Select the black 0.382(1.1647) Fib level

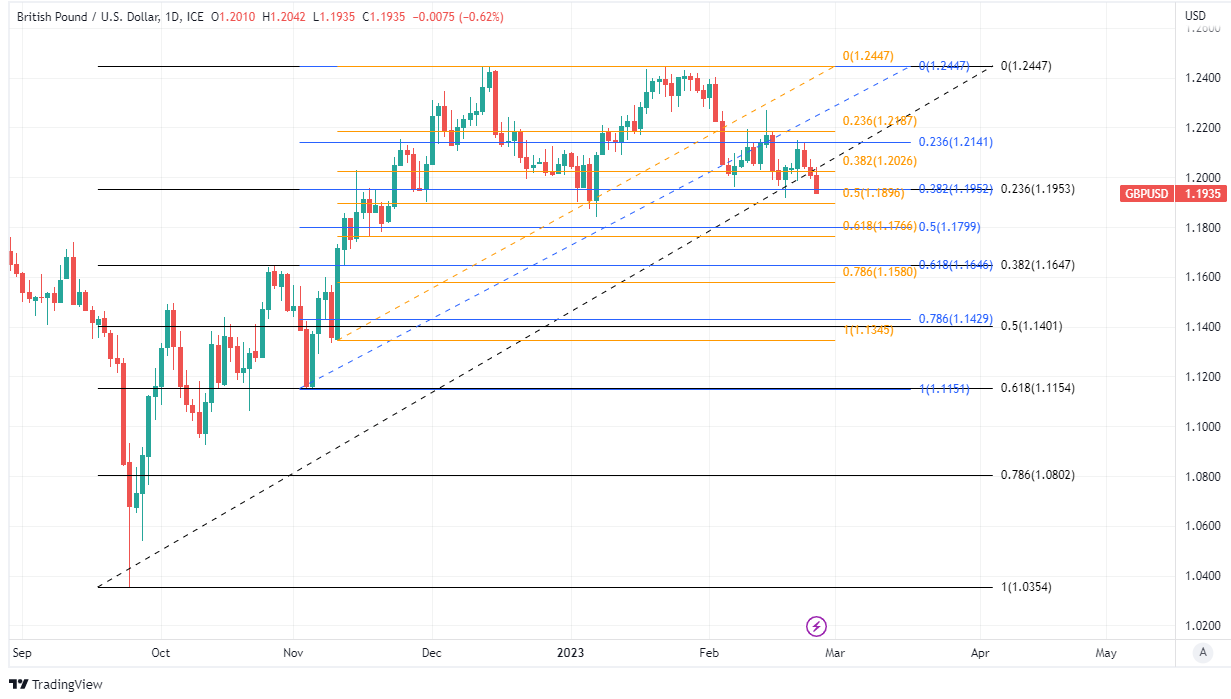(1037, 265)
